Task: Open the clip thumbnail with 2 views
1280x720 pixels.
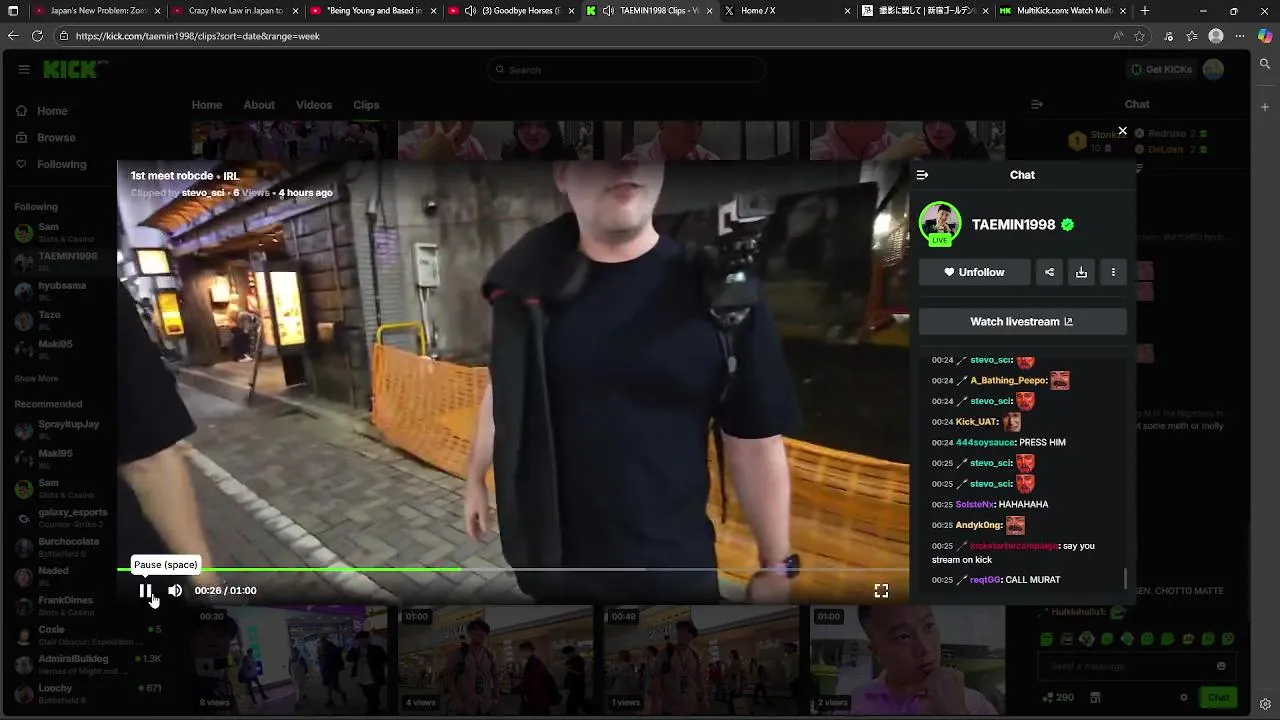Action: coord(907,660)
